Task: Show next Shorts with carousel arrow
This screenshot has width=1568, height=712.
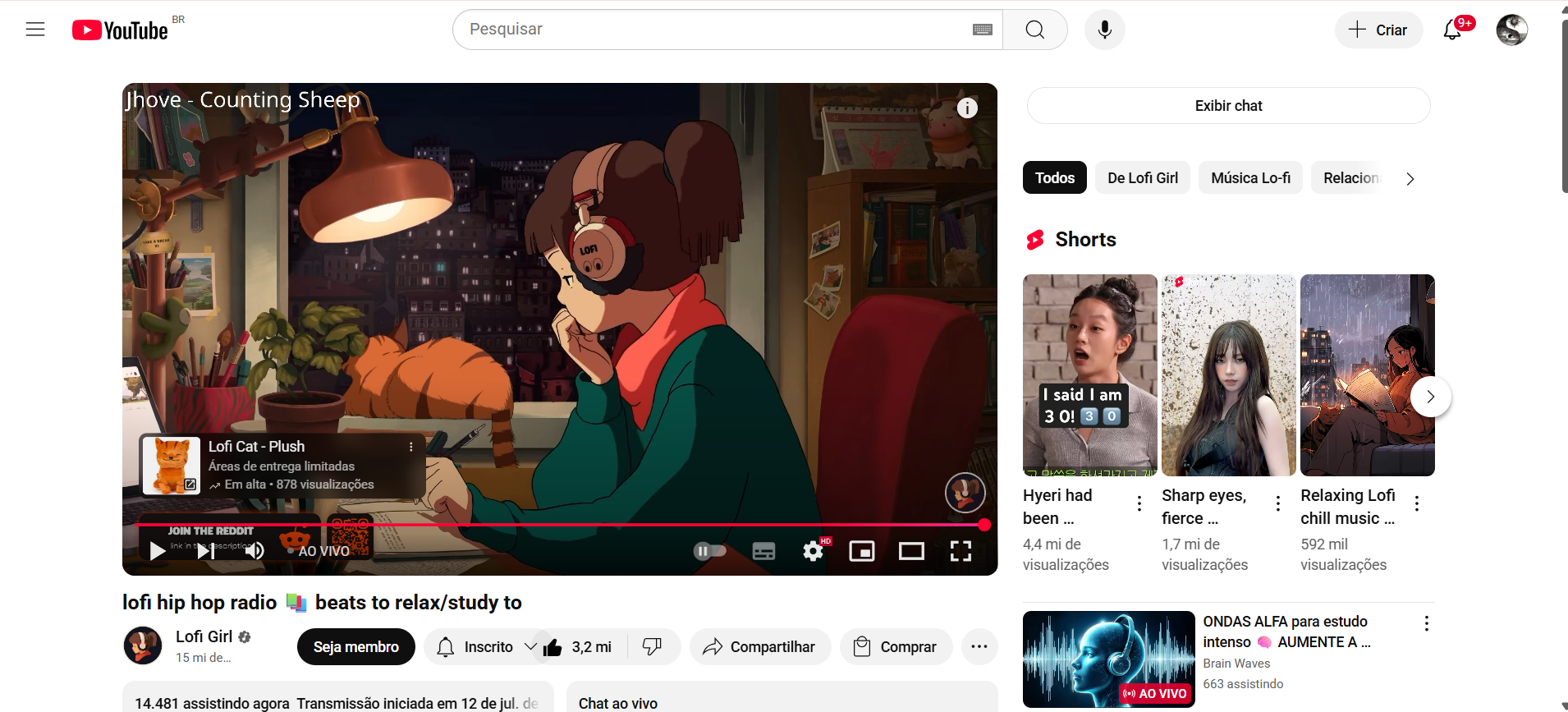Action: point(1430,397)
